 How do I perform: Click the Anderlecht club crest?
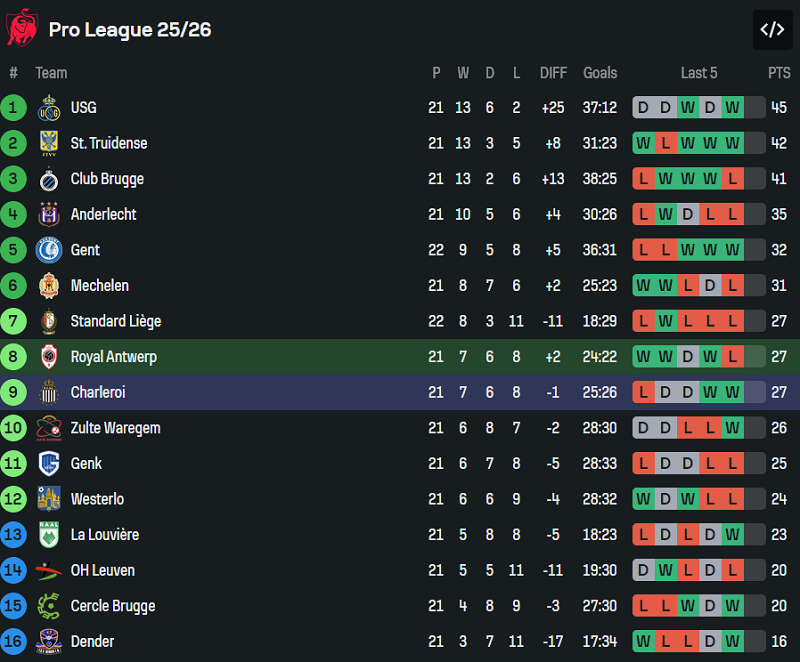tap(49, 215)
